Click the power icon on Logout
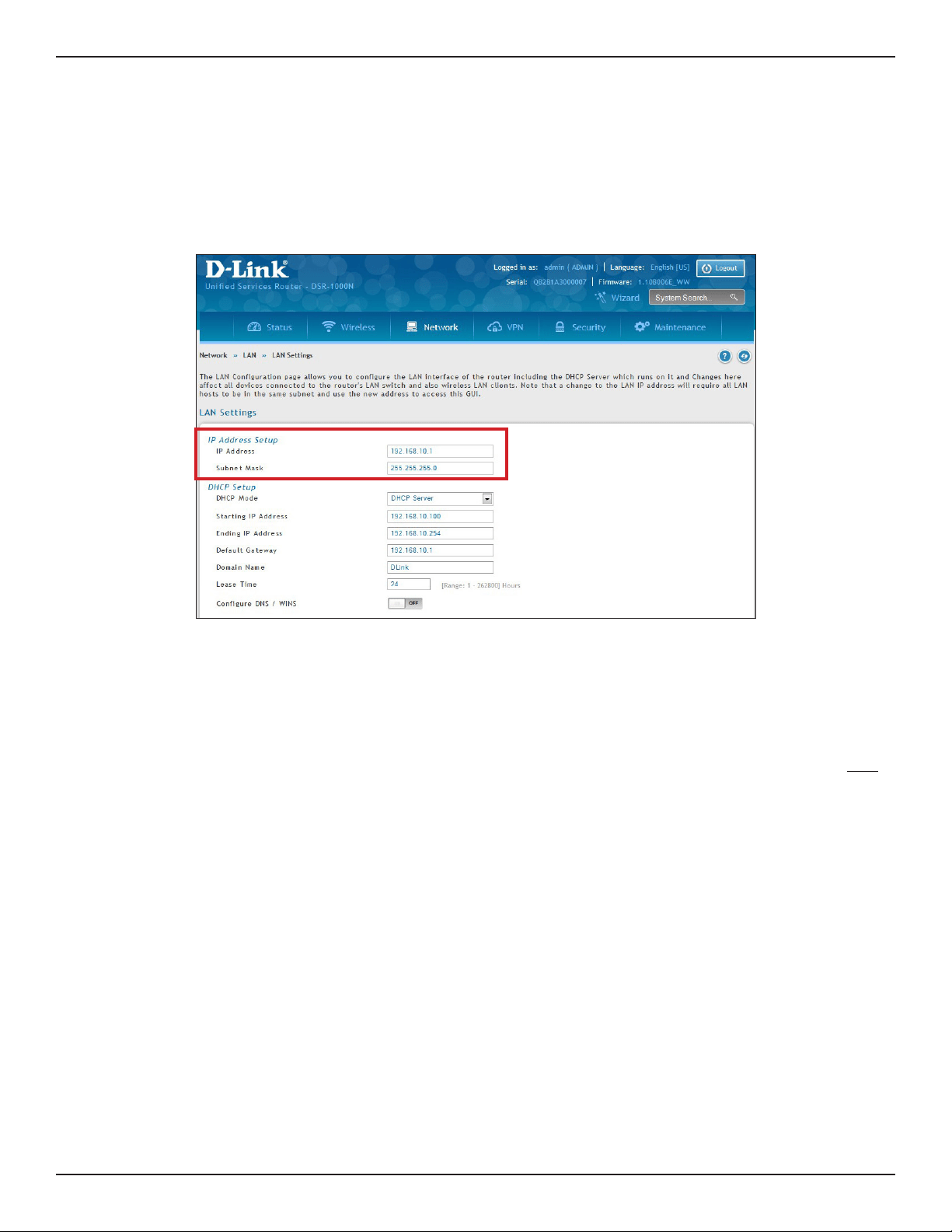The image size is (952, 1232). [x=706, y=268]
